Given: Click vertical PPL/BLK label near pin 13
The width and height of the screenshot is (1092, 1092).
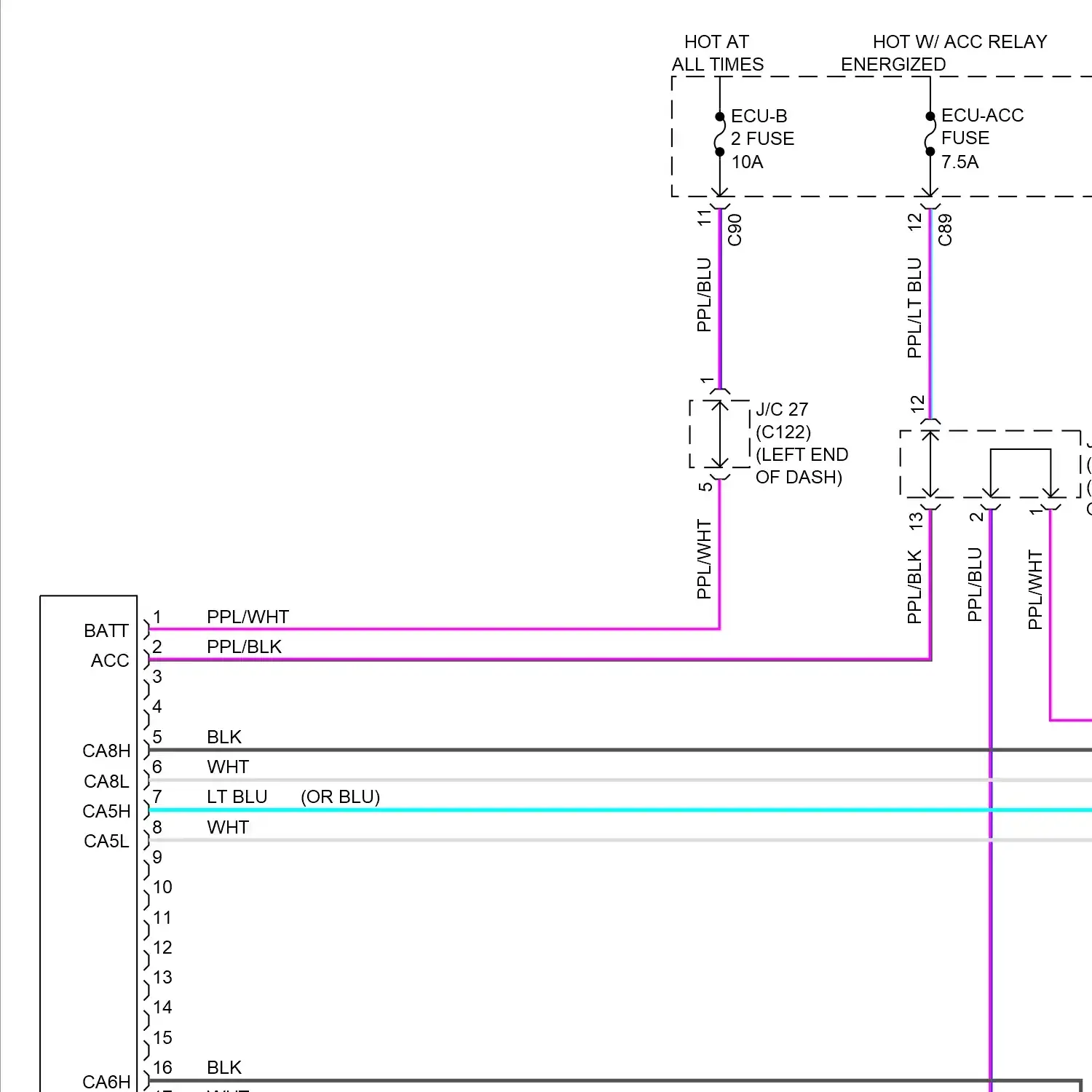Looking at the screenshot, I should coord(914,587).
